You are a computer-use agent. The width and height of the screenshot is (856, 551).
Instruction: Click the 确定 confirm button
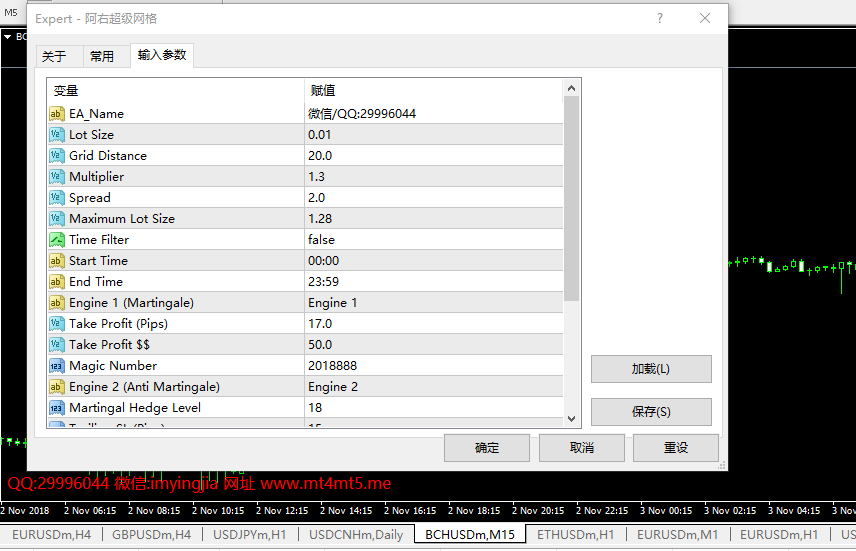(487, 448)
